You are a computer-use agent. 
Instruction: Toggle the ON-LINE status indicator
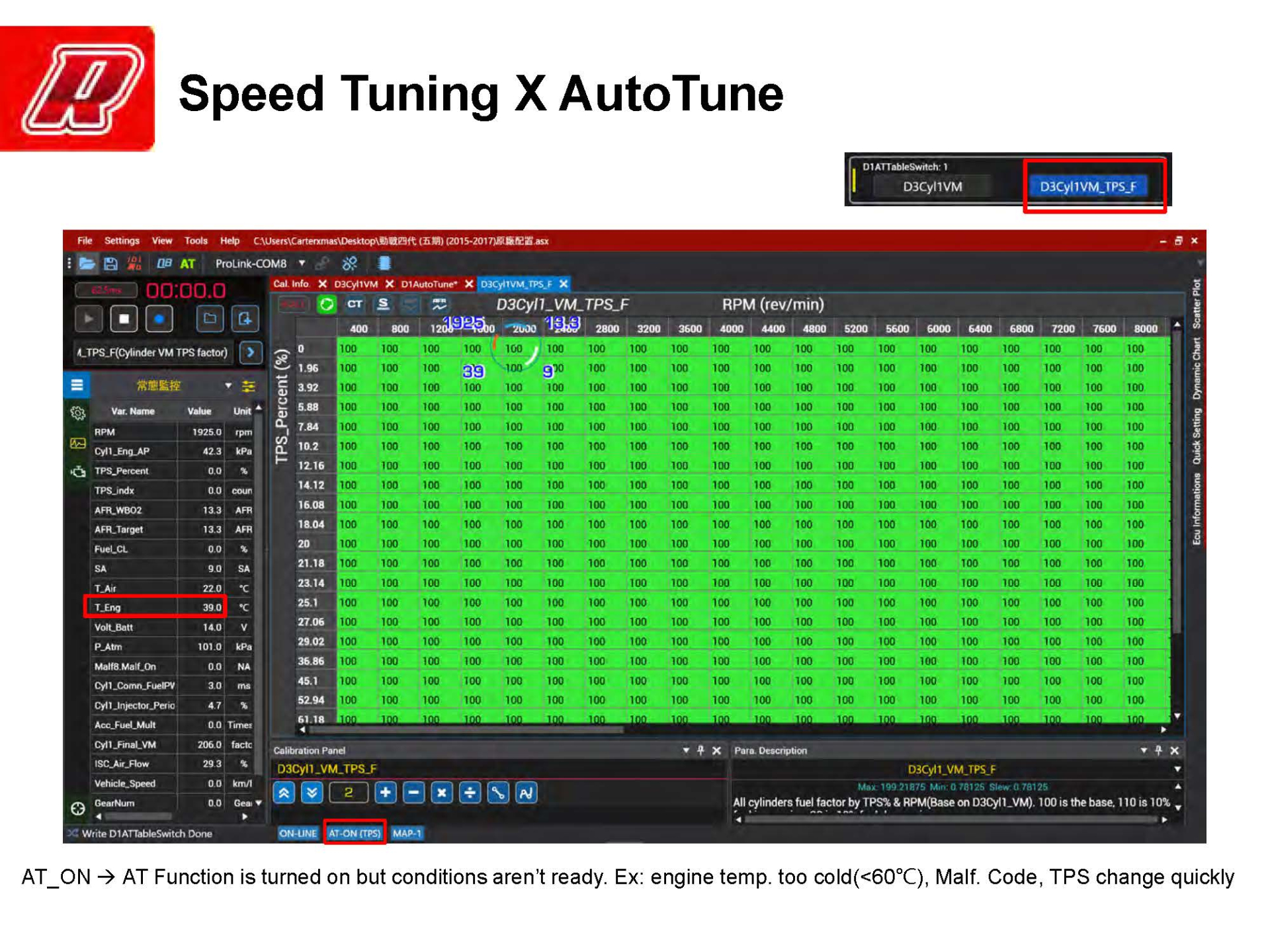pos(298,834)
